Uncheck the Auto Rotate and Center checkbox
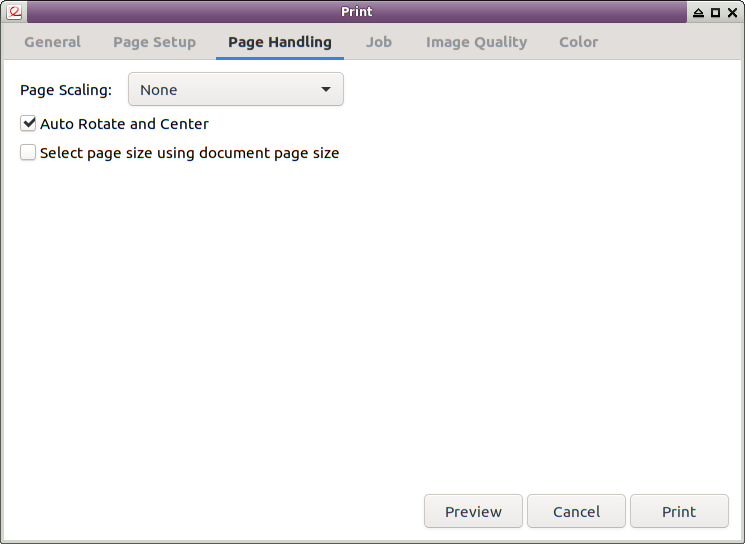 tap(28, 124)
